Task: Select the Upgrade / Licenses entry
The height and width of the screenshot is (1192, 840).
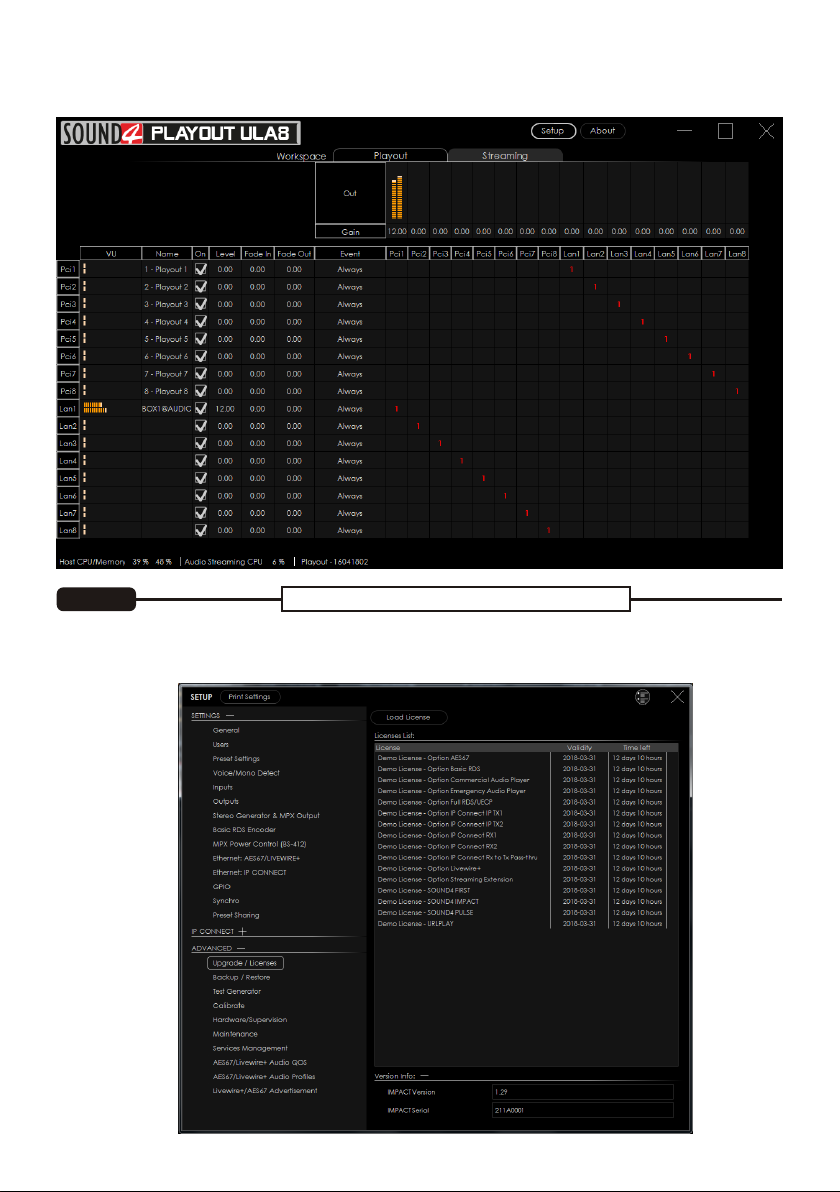Action: pos(245,963)
